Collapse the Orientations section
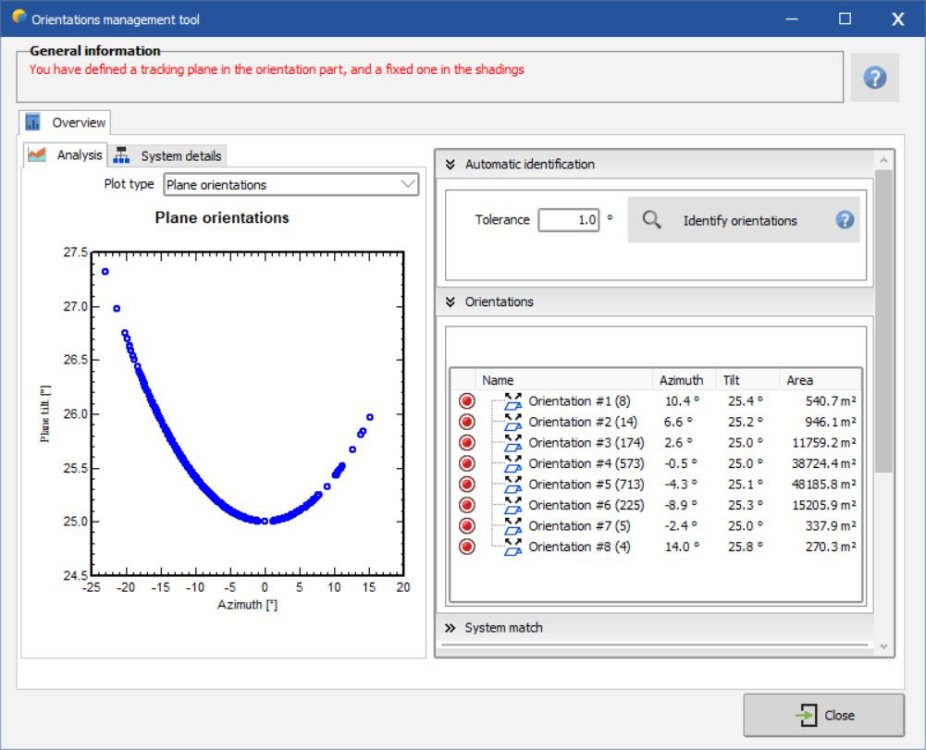926x750 pixels. tap(450, 302)
